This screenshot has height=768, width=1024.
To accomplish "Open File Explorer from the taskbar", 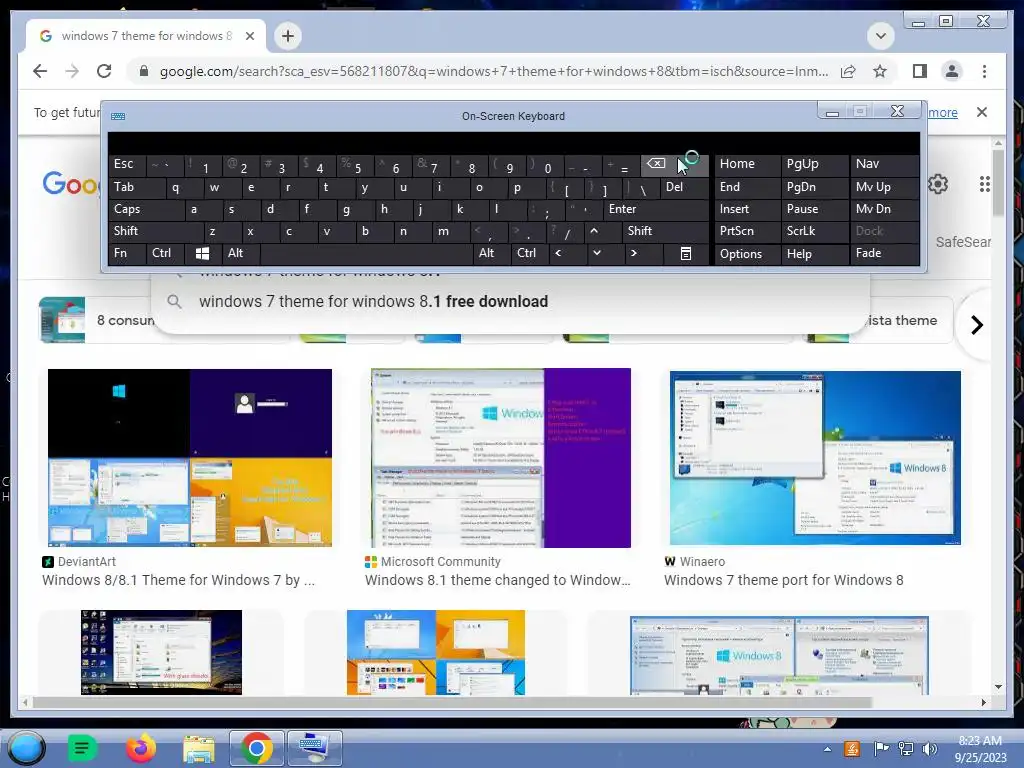I will (199, 748).
